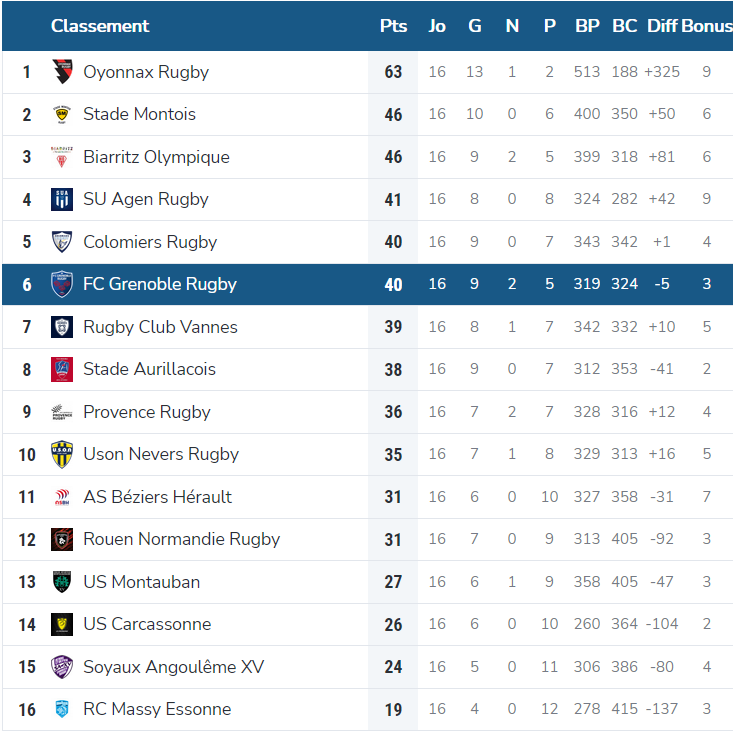733x731 pixels.
Task: Click the FC Grenoble Rugby crest
Action: click(62, 284)
